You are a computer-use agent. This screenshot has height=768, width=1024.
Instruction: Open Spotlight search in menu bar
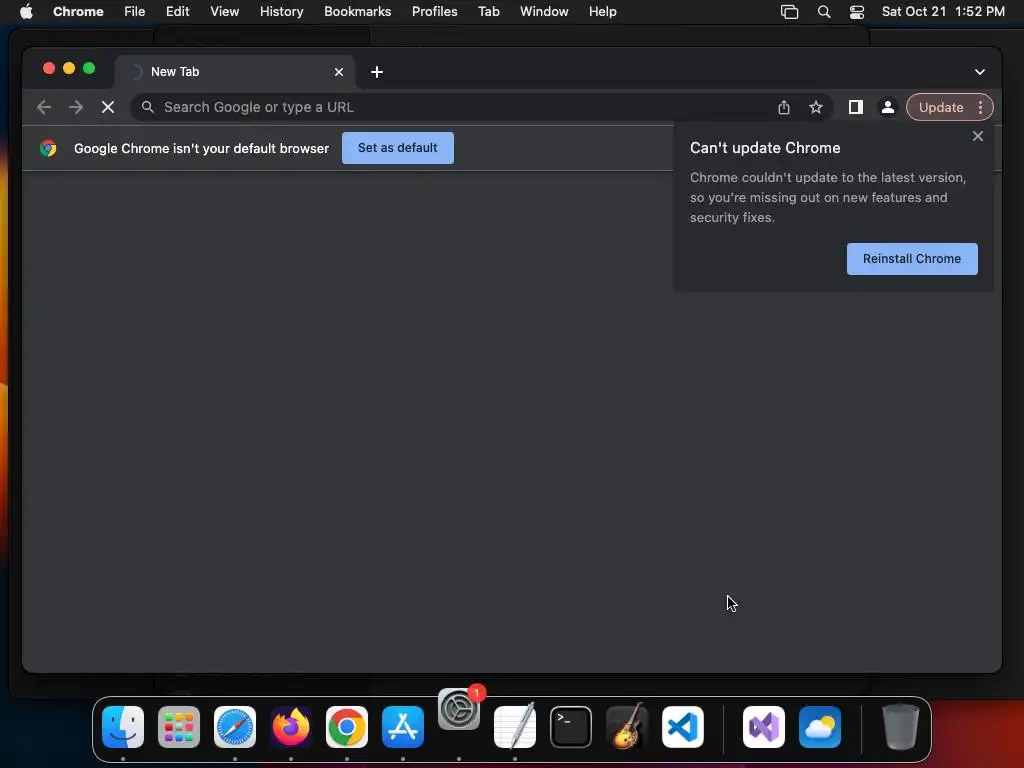coord(824,12)
